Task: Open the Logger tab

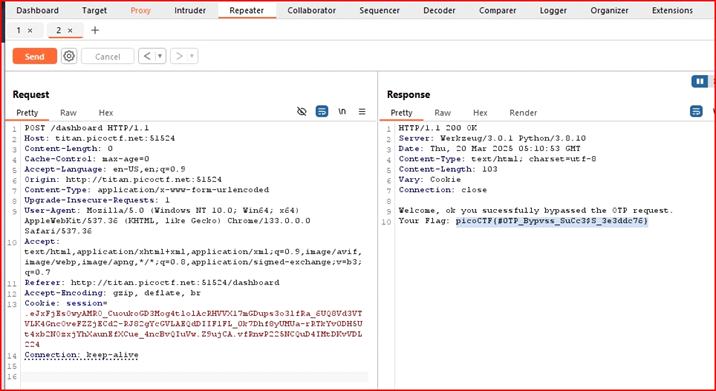Action: coord(553,10)
